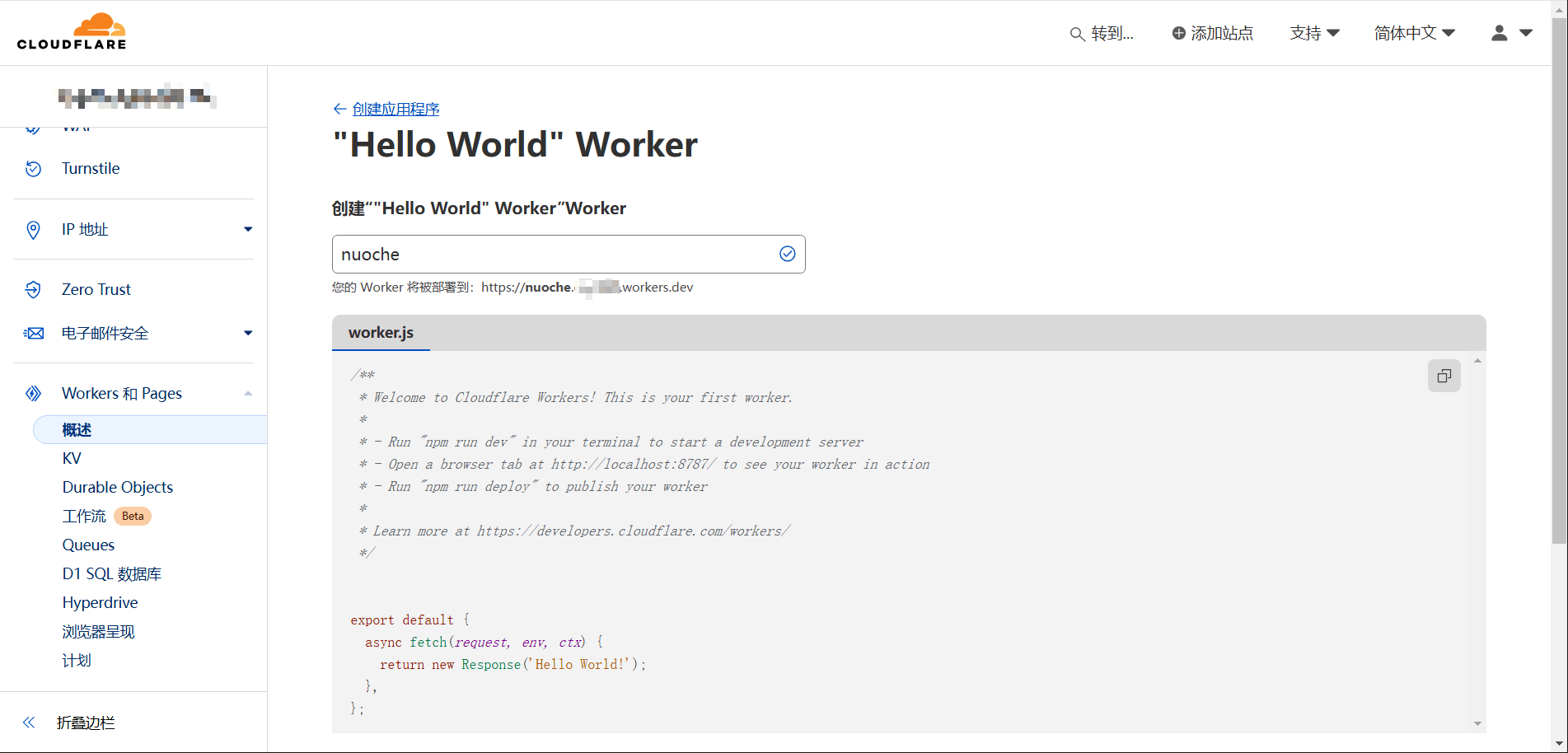Image resolution: width=1568 pixels, height=753 pixels.
Task: Click the back arrow beside 创建应用程序
Action: [x=339, y=109]
